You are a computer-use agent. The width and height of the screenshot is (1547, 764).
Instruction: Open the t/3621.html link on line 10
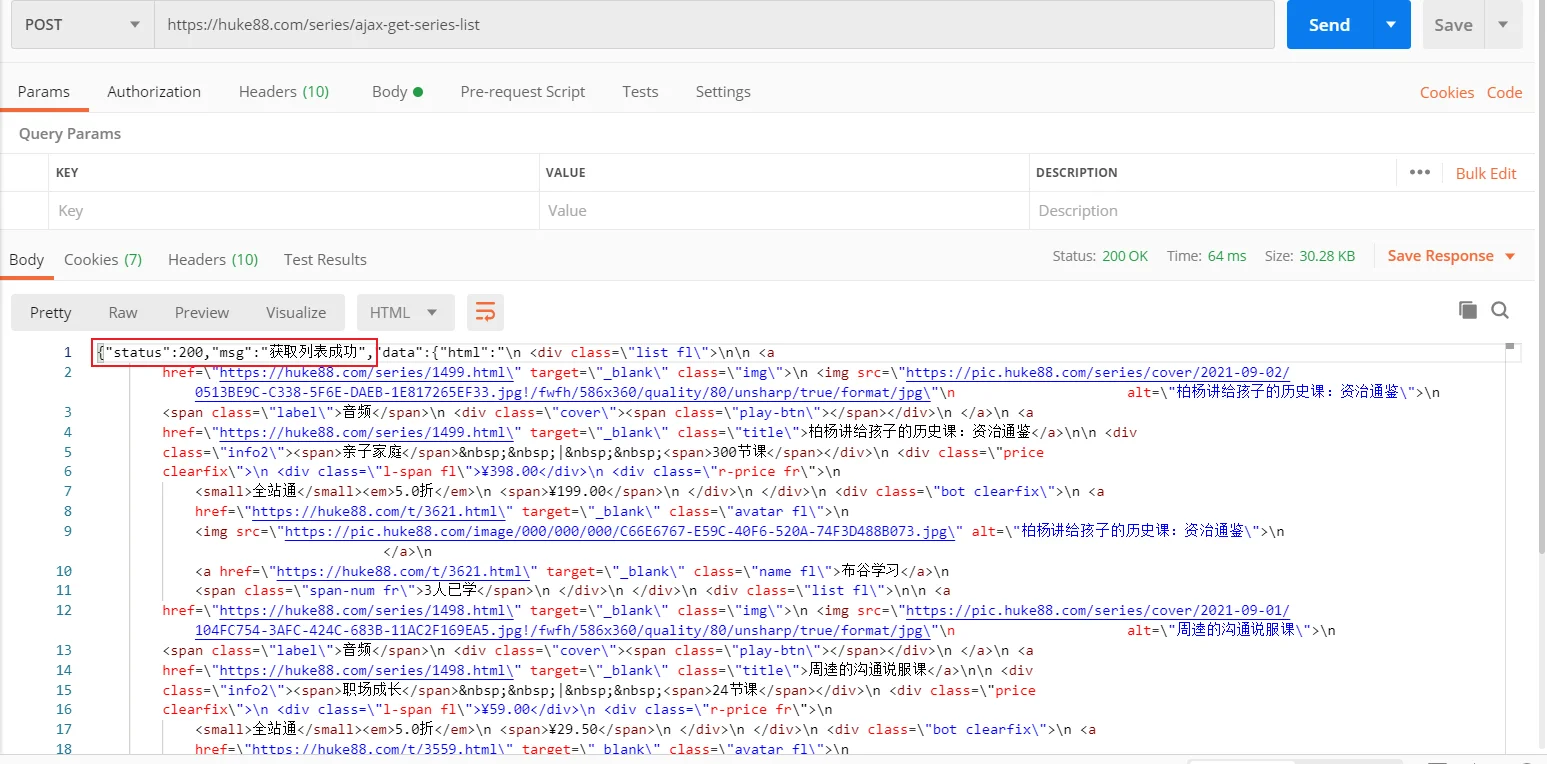[405, 572]
